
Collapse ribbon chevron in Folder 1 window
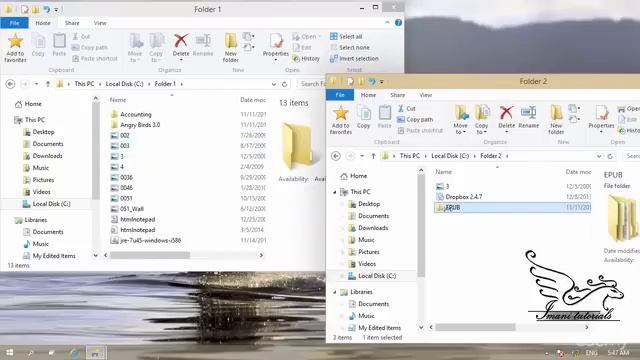(387, 23)
